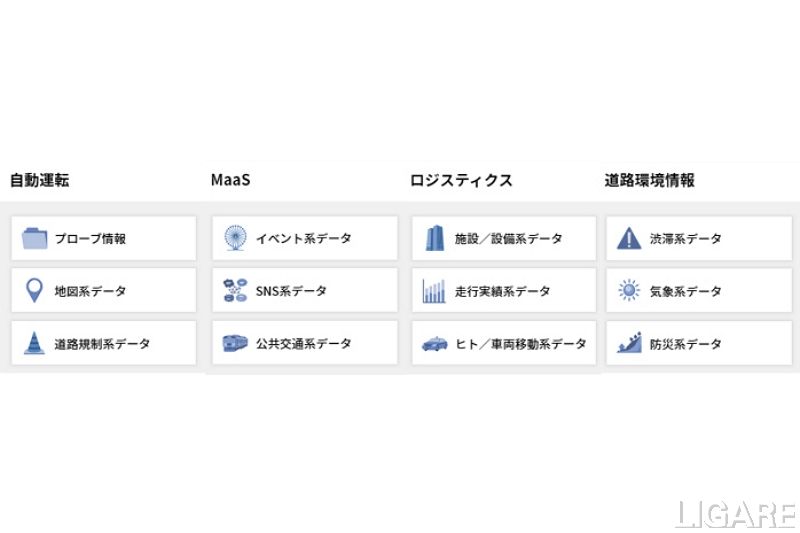Click the folder icon beside プローブ情報
This screenshot has height=533, width=800.
coord(35,238)
